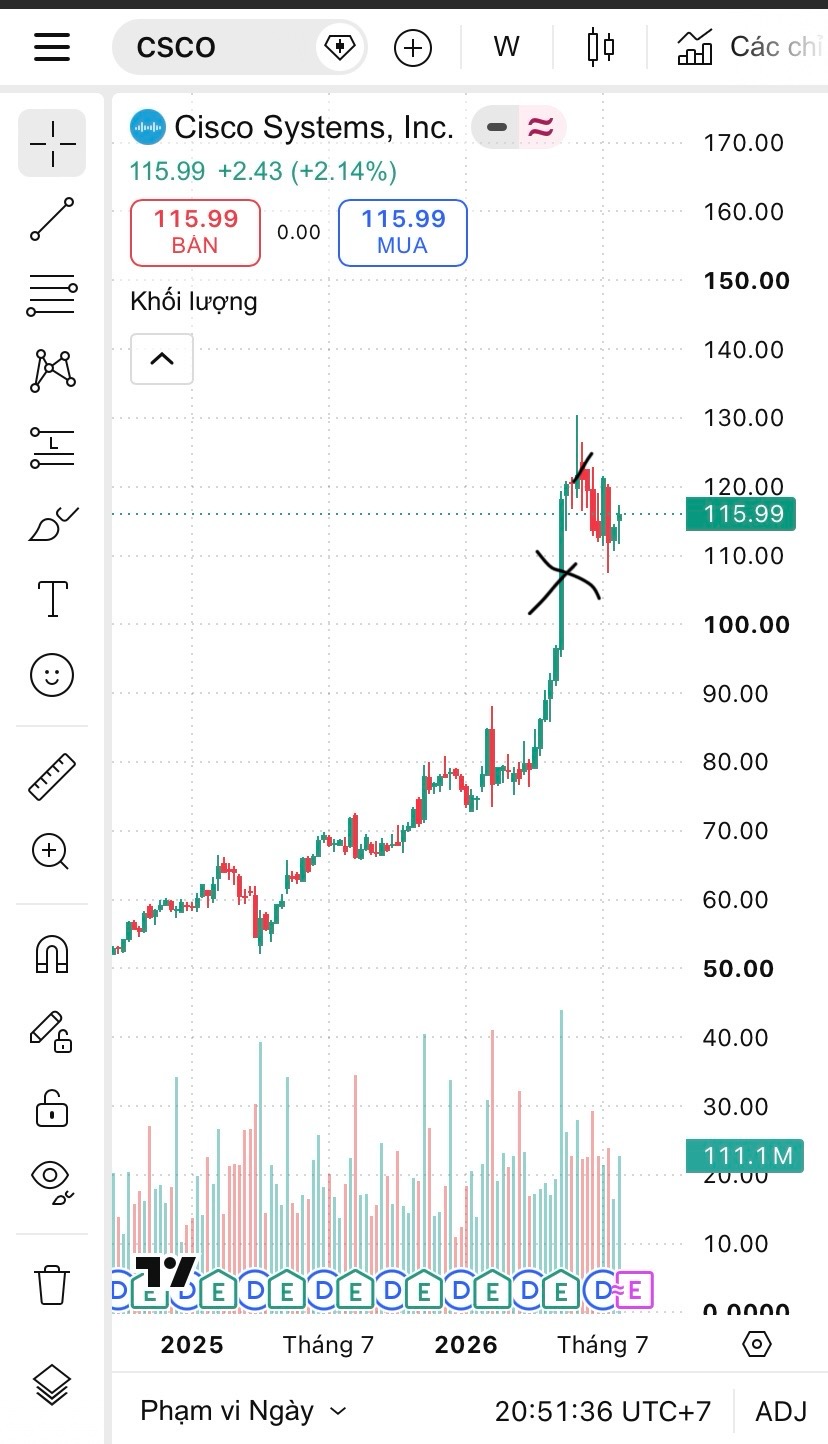Activate the zoom in magnifier tool

point(50,852)
